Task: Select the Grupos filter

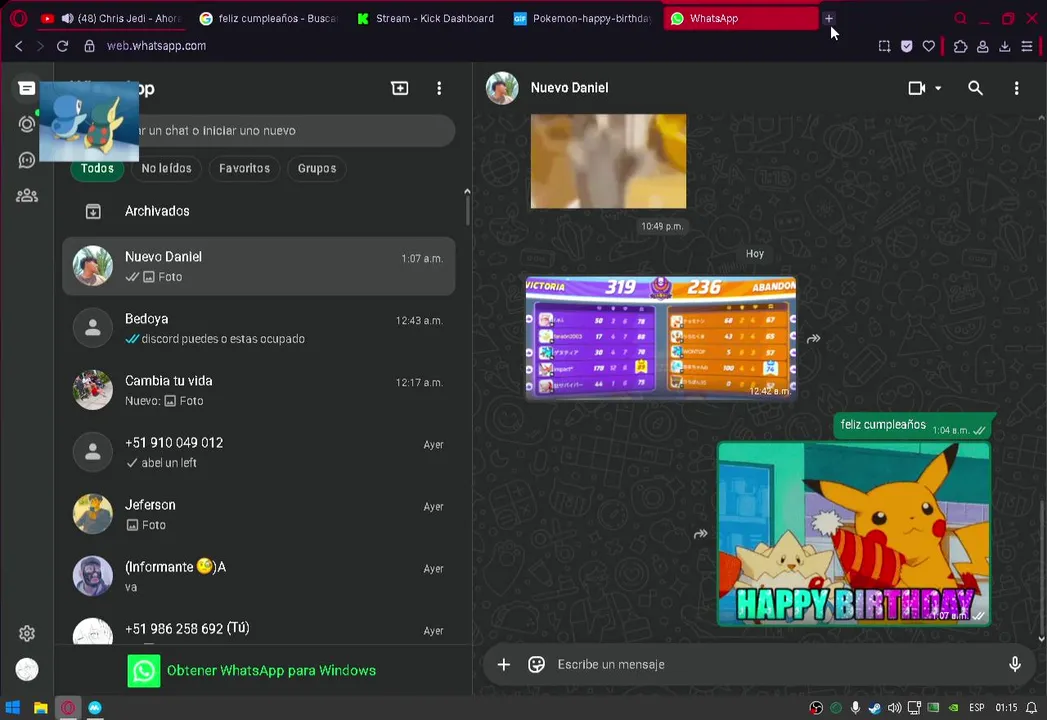Action: tap(317, 168)
